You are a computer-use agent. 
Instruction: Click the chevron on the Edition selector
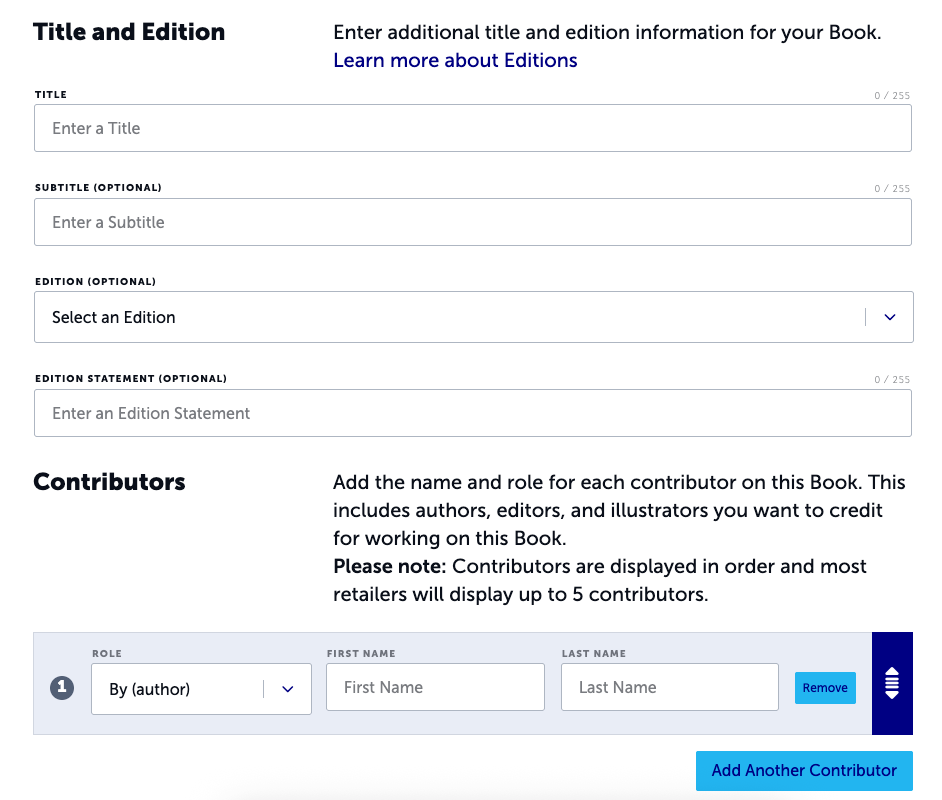click(x=889, y=316)
